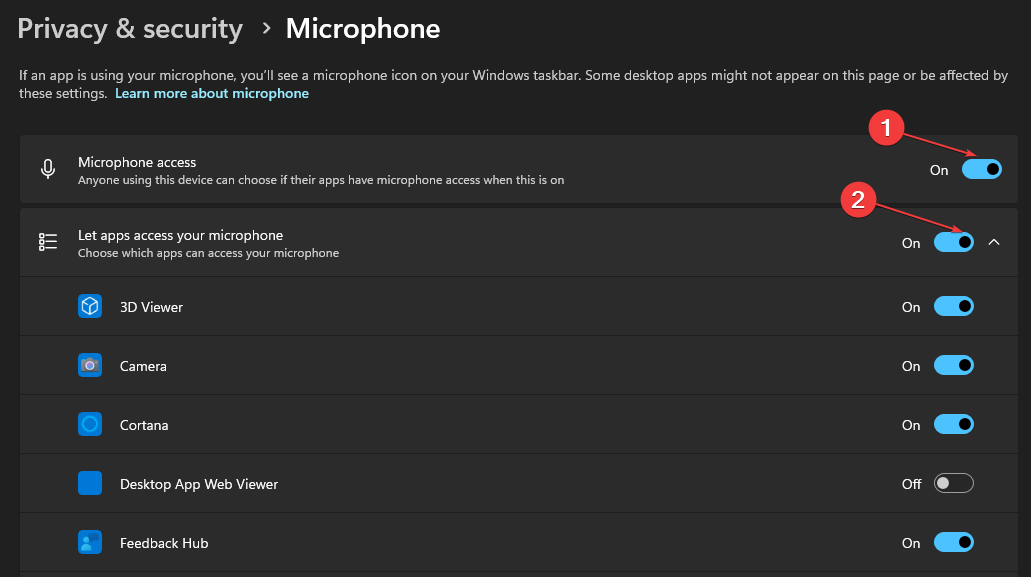Image resolution: width=1031 pixels, height=577 pixels.
Task: Click the 3D Viewer cube icon
Action: pos(90,306)
